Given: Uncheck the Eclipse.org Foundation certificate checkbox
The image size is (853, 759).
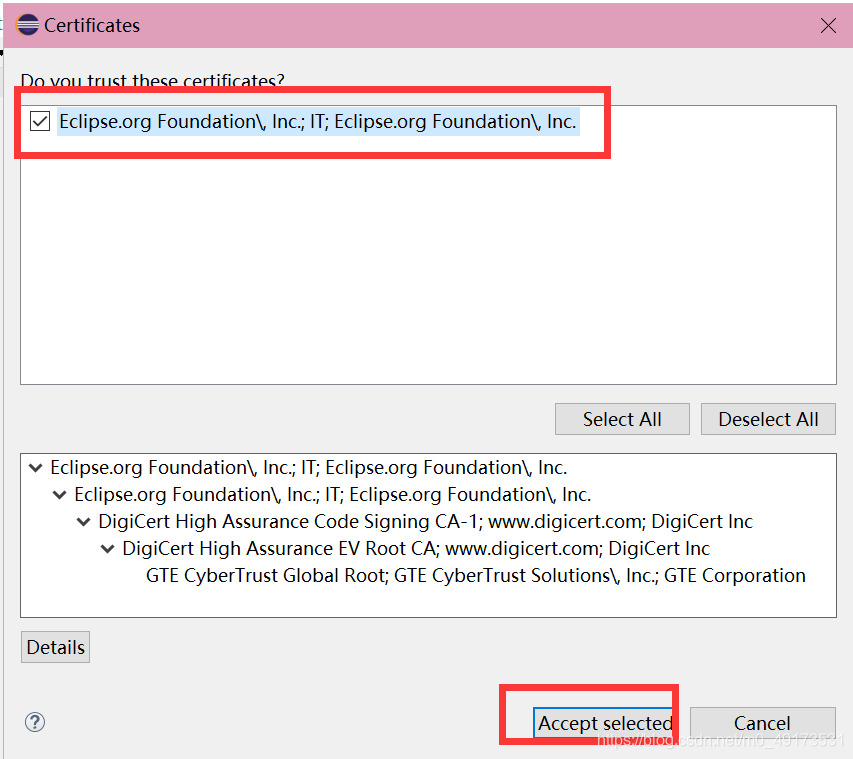Looking at the screenshot, I should coord(40,121).
